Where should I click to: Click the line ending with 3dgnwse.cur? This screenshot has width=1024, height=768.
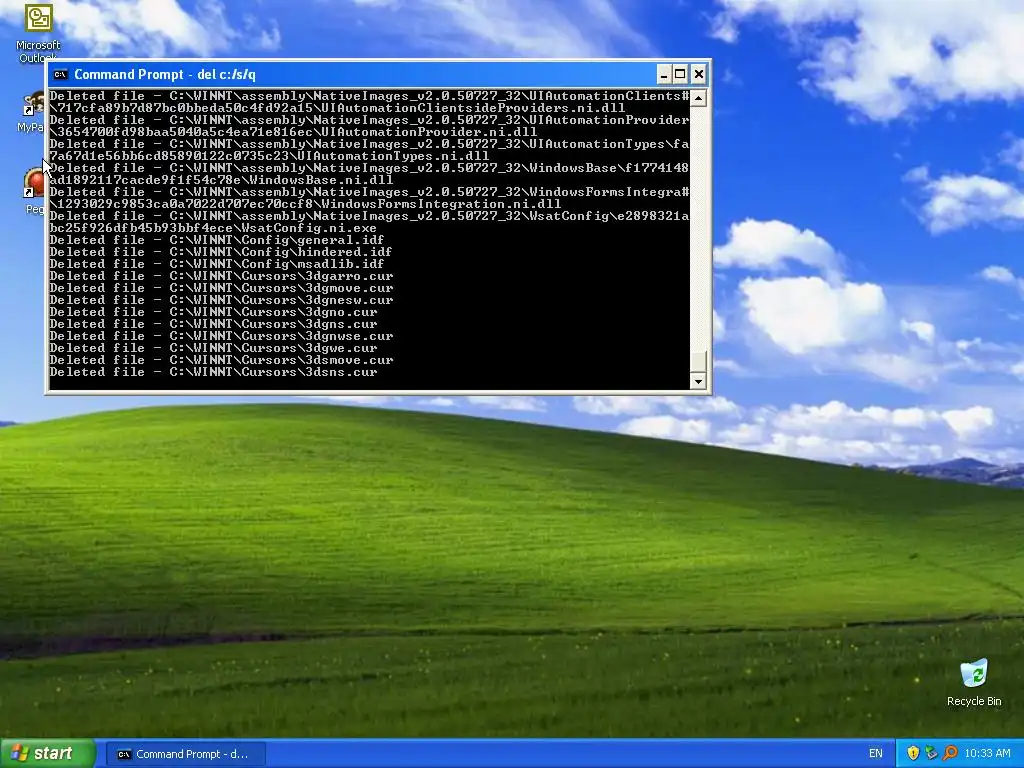221,336
